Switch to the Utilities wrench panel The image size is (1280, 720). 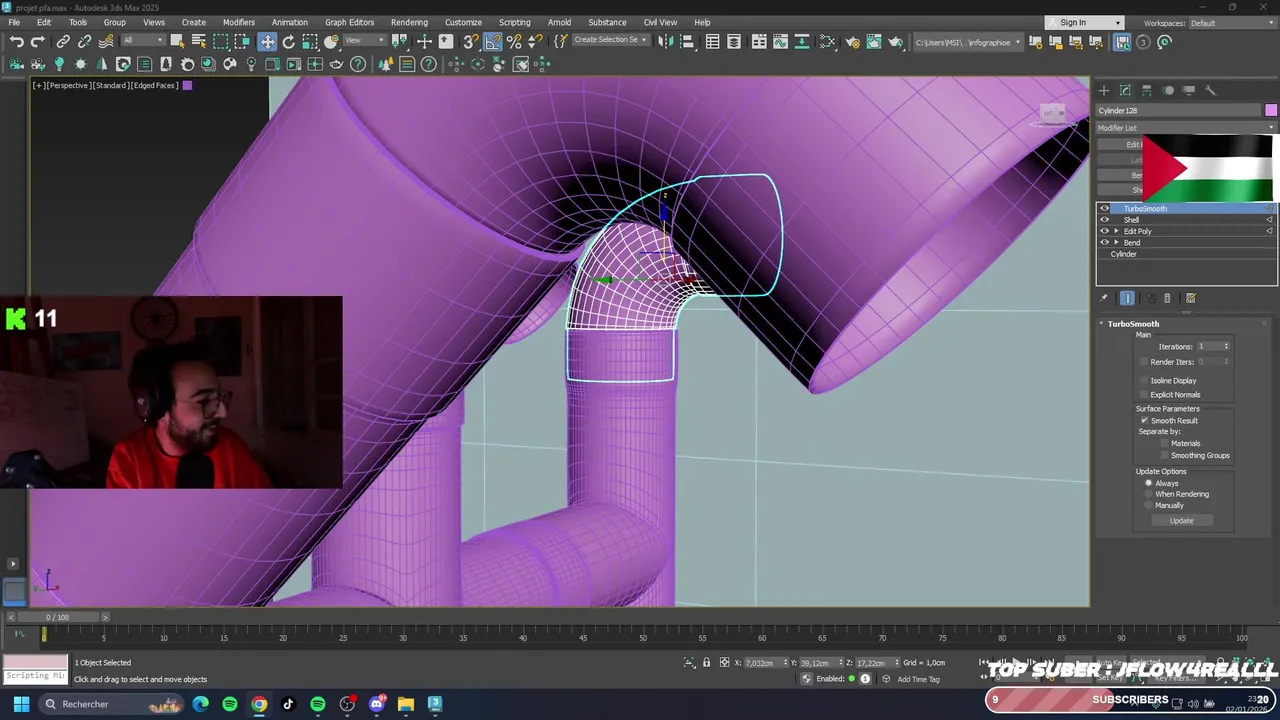(1210, 90)
